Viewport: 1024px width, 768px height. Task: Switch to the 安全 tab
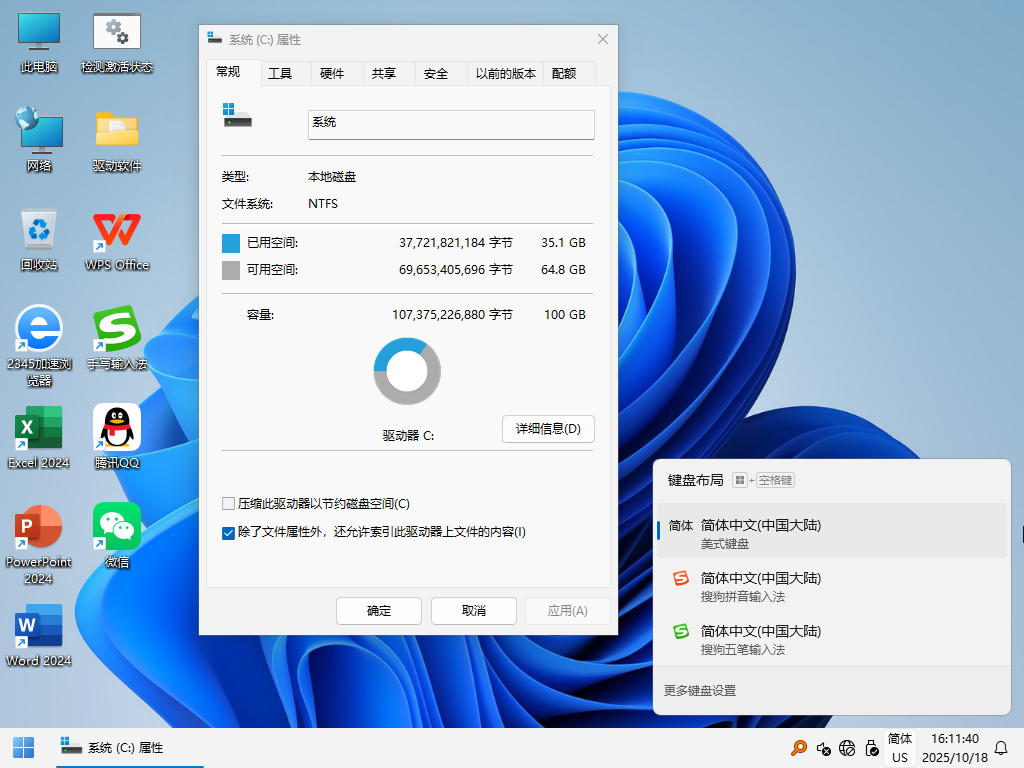(x=436, y=73)
